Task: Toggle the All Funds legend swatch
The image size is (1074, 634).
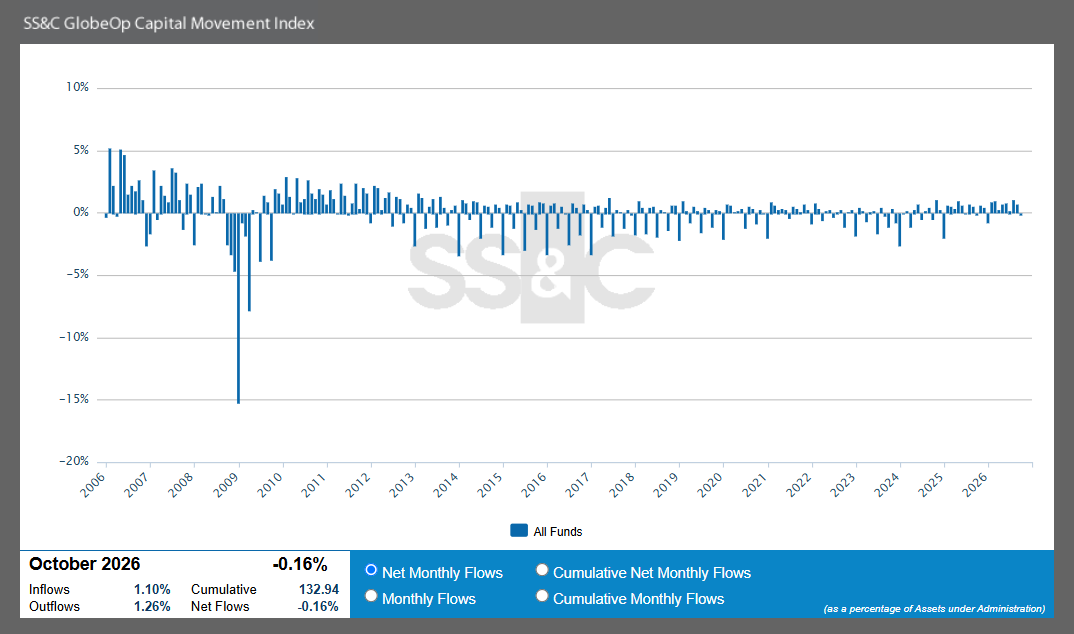Action: [x=519, y=531]
